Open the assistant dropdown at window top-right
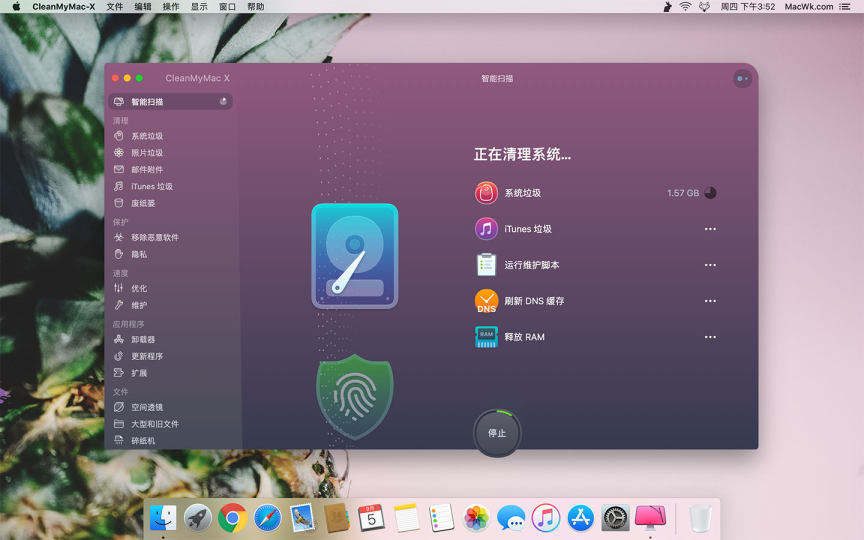This screenshot has width=864, height=540. 741,78
